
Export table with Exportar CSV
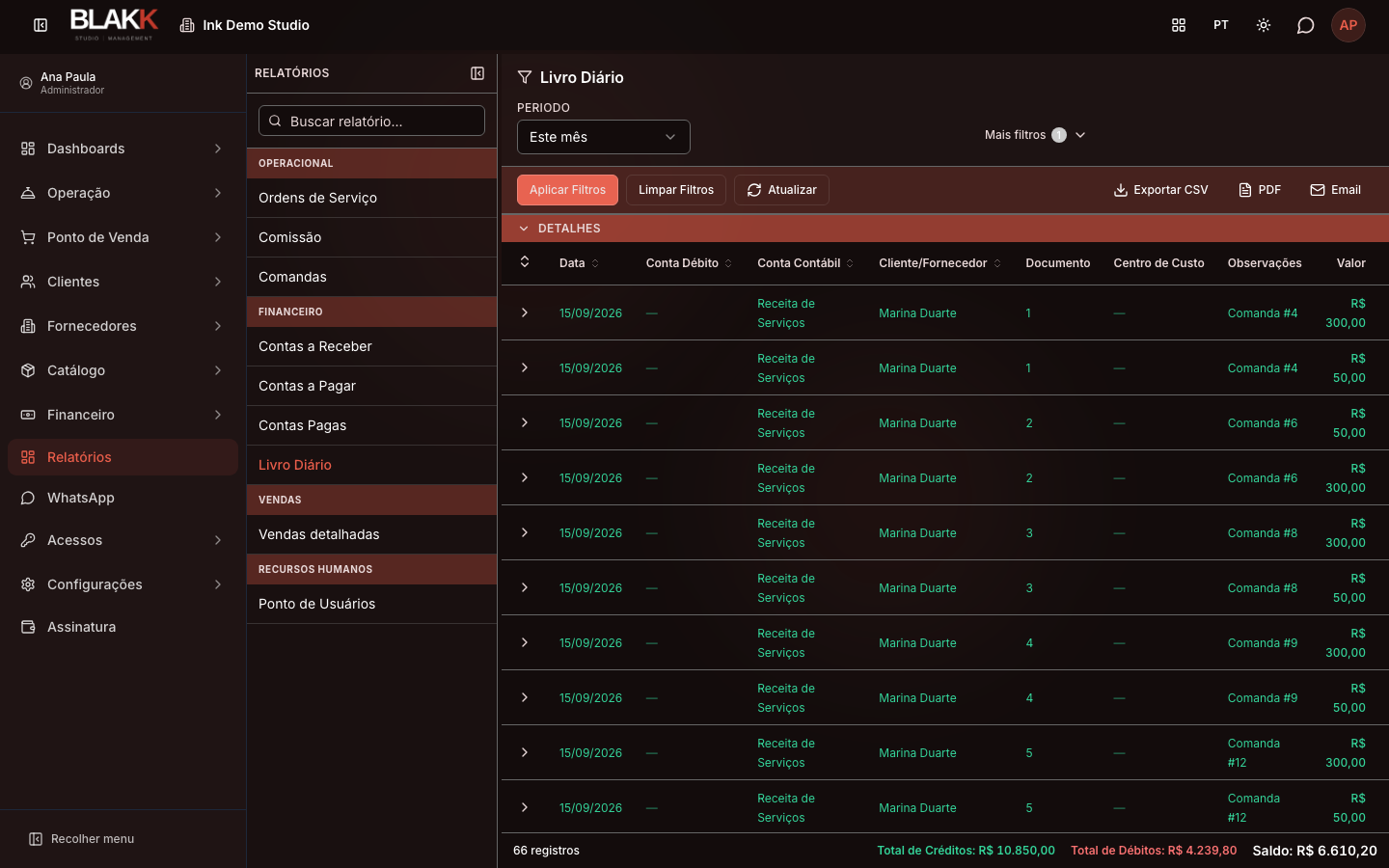(x=1160, y=190)
